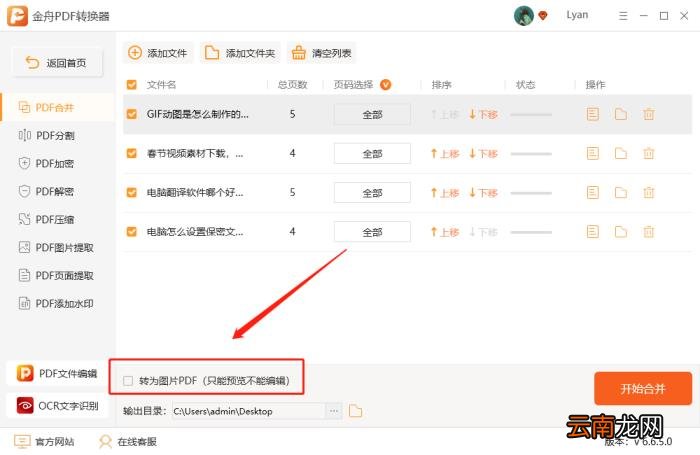Select PDF合并 in sidebar
Image resolution: width=700 pixels, height=455 pixels.
tap(58, 108)
